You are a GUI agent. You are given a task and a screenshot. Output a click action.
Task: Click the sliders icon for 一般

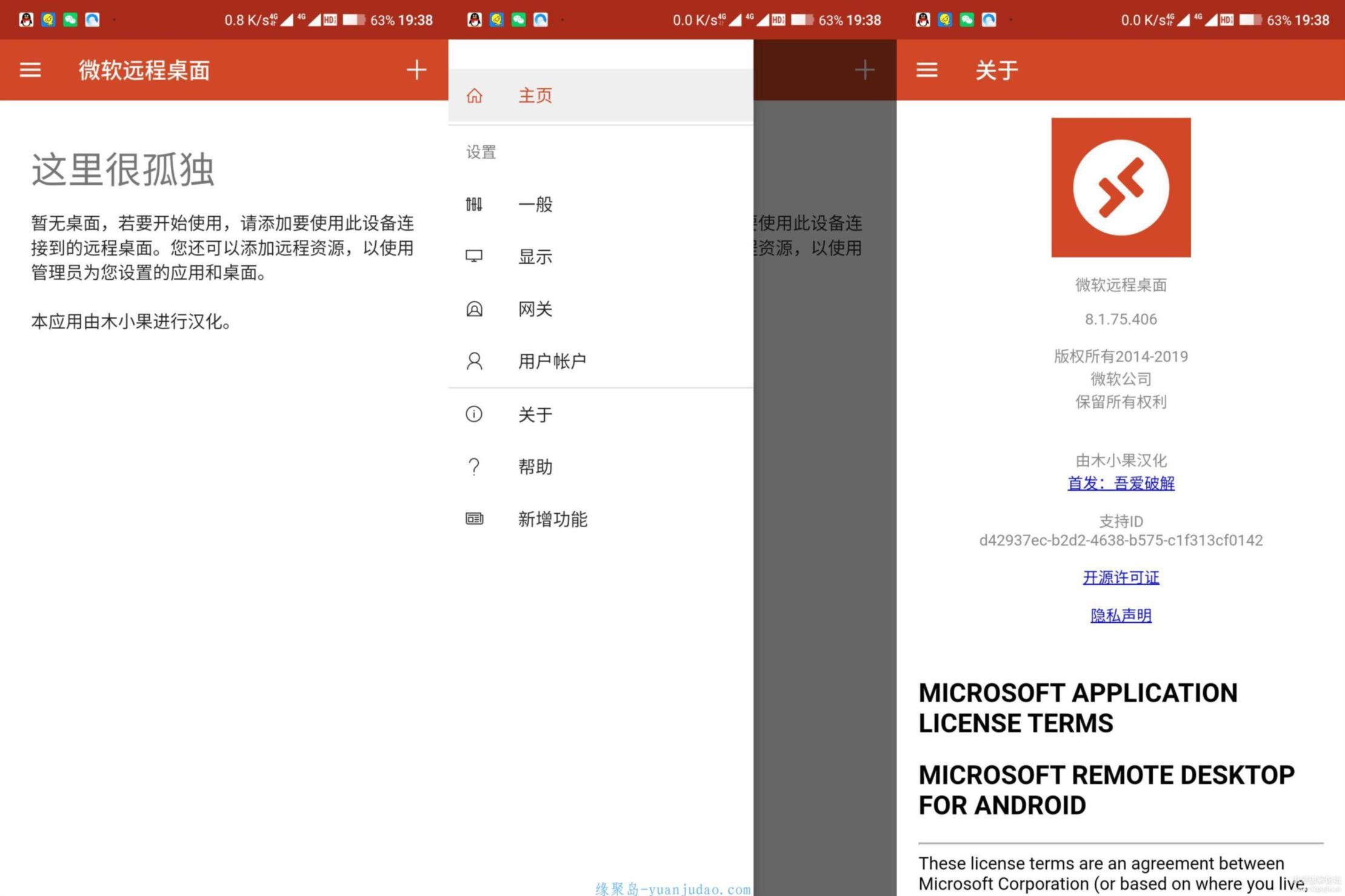point(474,204)
